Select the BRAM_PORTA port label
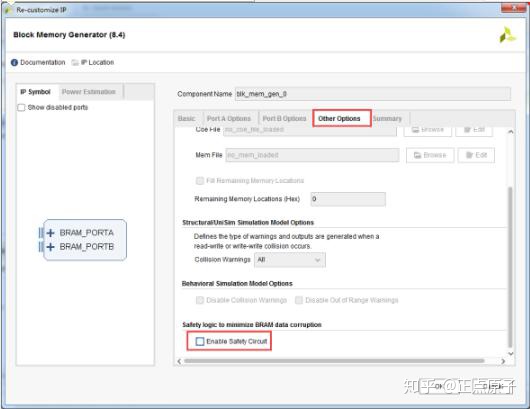Viewport: 530px width, 409px height. pos(87,233)
